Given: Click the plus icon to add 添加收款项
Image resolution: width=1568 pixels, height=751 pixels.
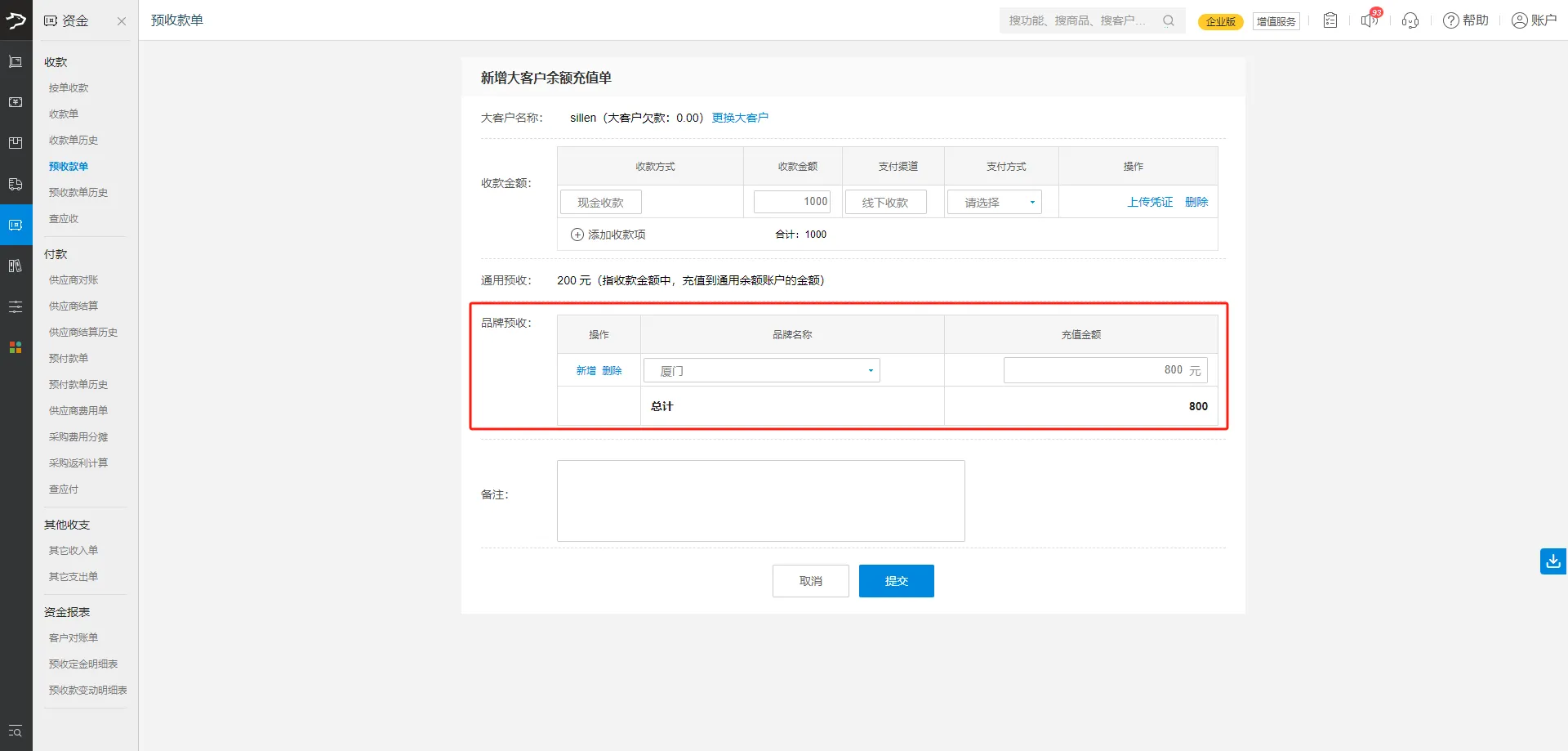Looking at the screenshot, I should pyautogui.click(x=577, y=235).
